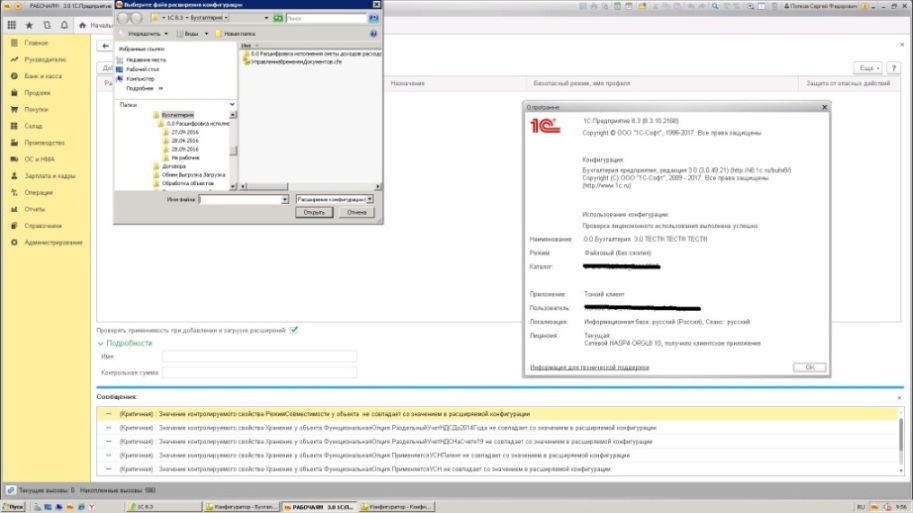Close the Сообщения messages panel
913x513 pixels.
(x=899, y=398)
